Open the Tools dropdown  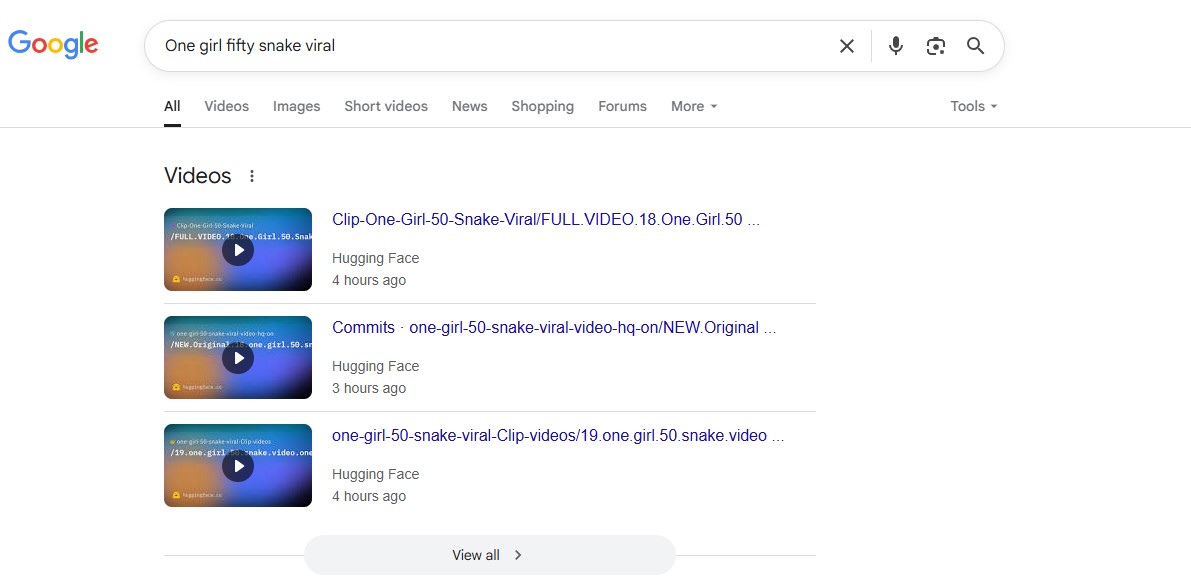click(973, 106)
